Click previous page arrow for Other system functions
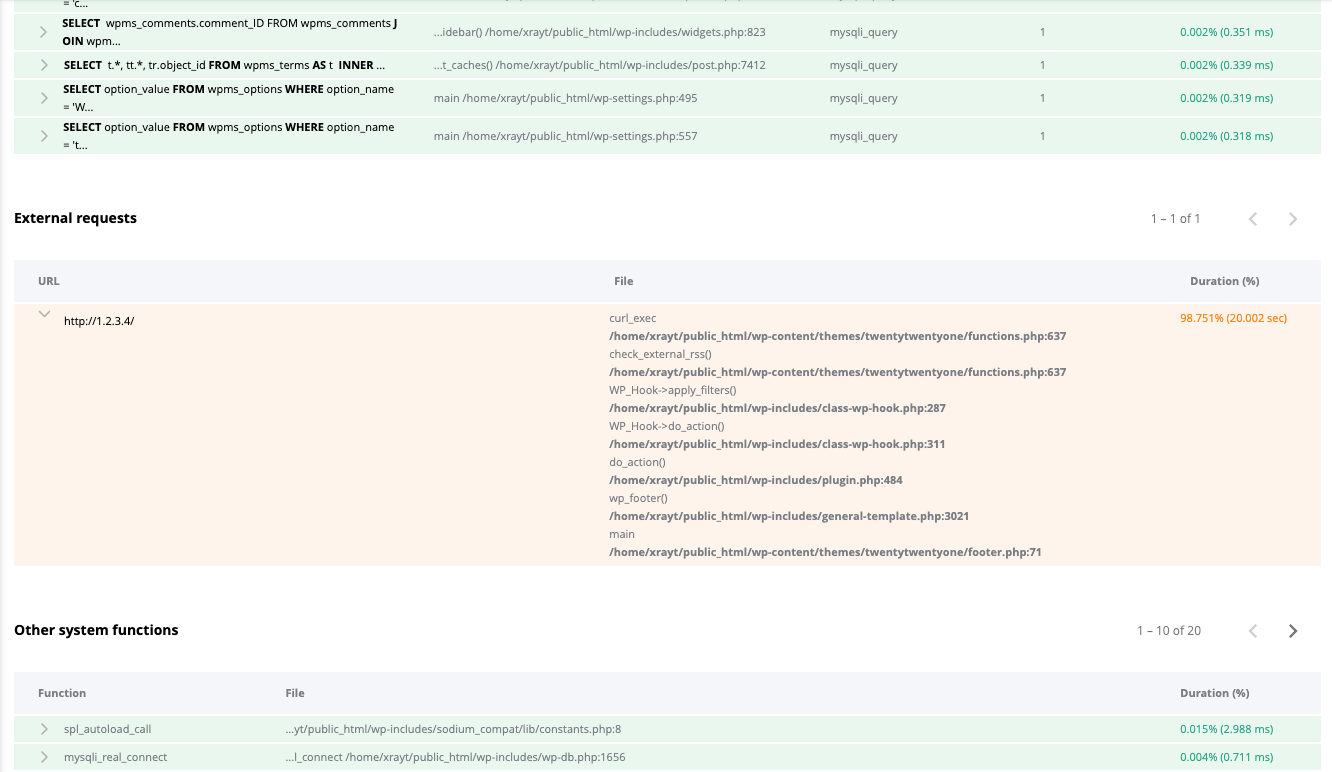Viewport: 1332px width, 772px height. tap(1253, 630)
